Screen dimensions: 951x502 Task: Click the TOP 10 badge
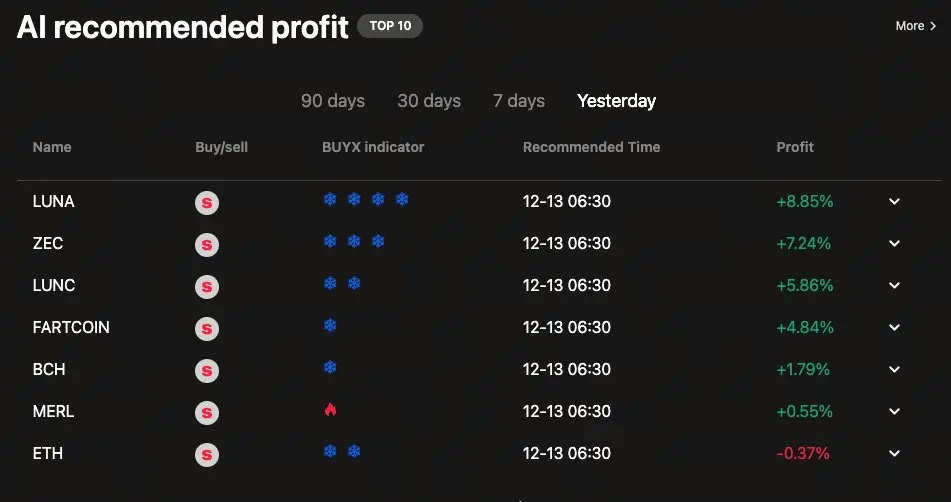coord(390,26)
